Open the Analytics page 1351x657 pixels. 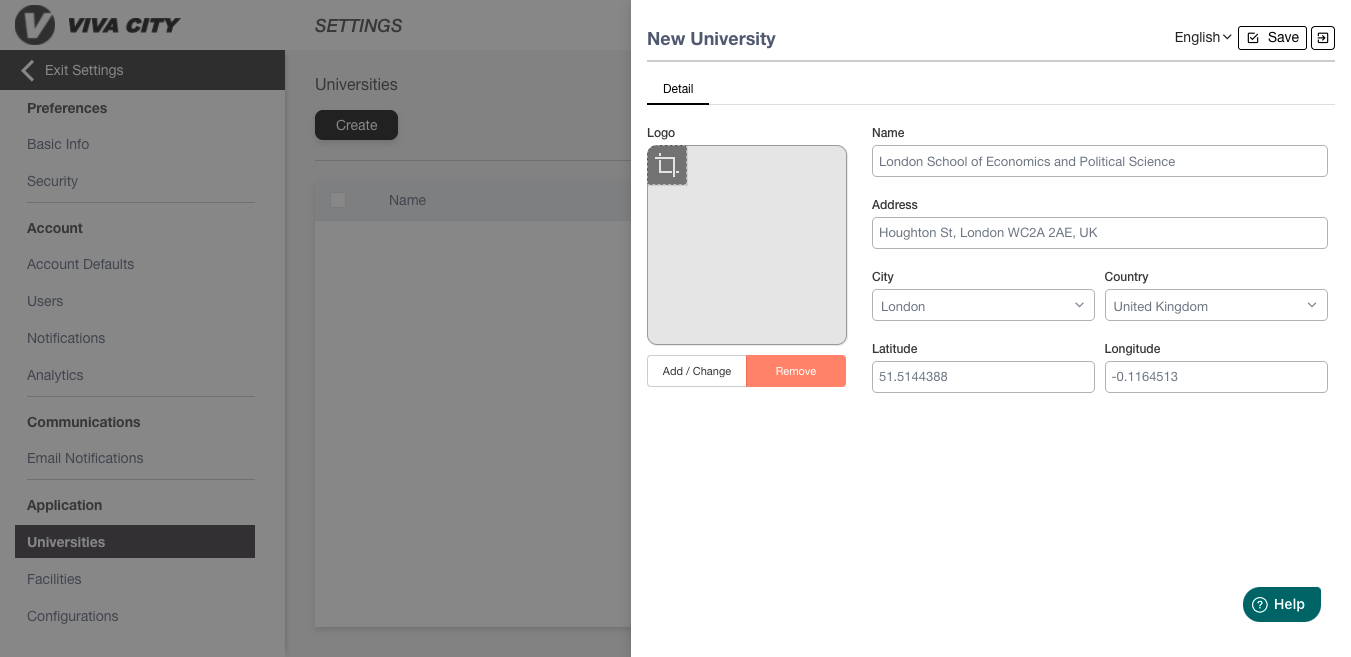55,375
